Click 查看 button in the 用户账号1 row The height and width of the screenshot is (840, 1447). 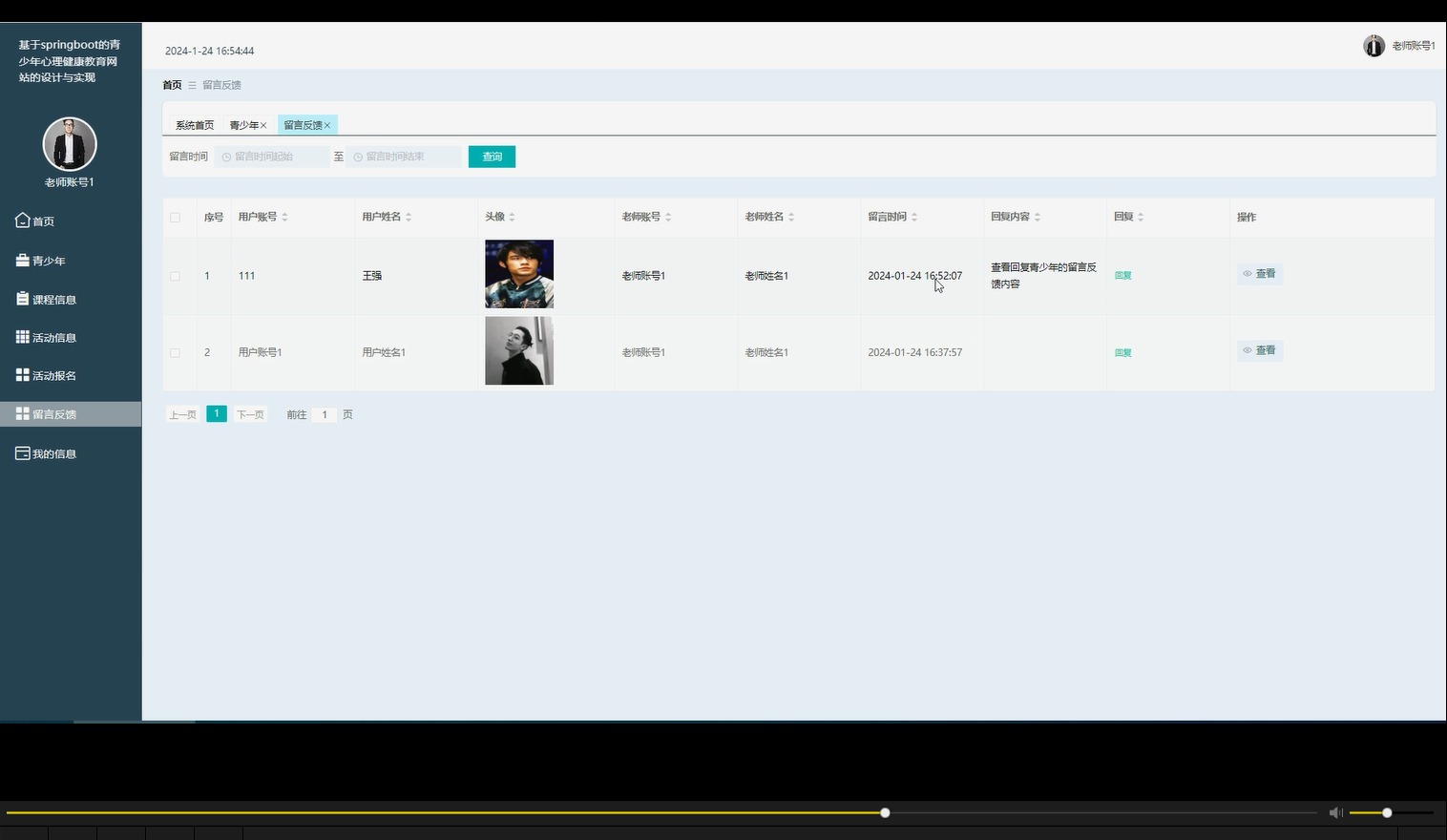[1260, 350]
